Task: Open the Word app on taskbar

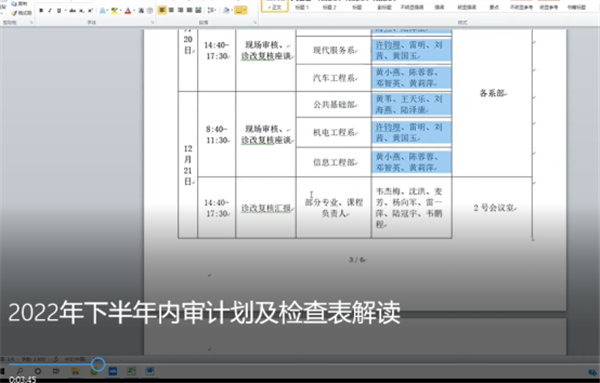Action: point(150,371)
